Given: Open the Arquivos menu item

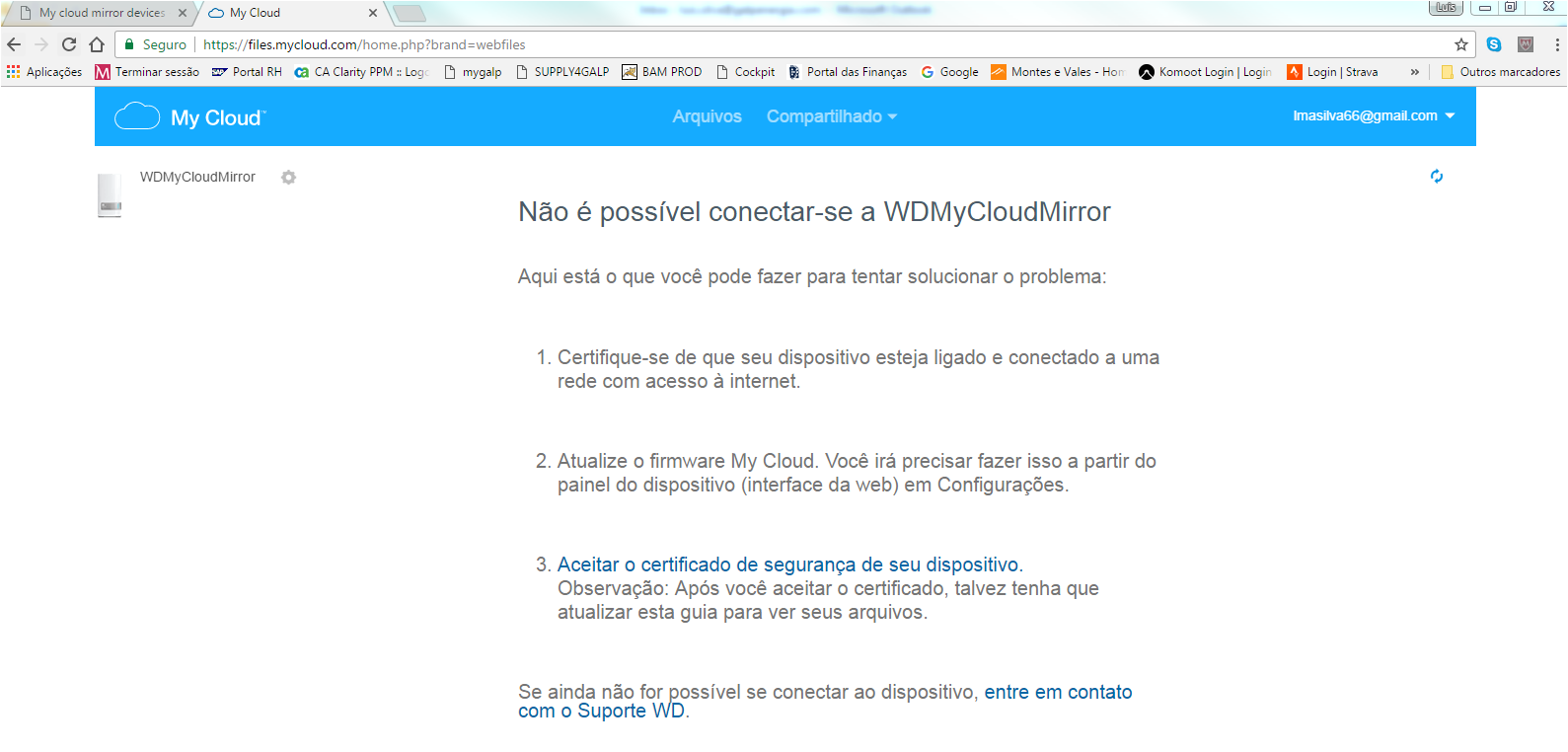Looking at the screenshot, I should click(708, 116).
